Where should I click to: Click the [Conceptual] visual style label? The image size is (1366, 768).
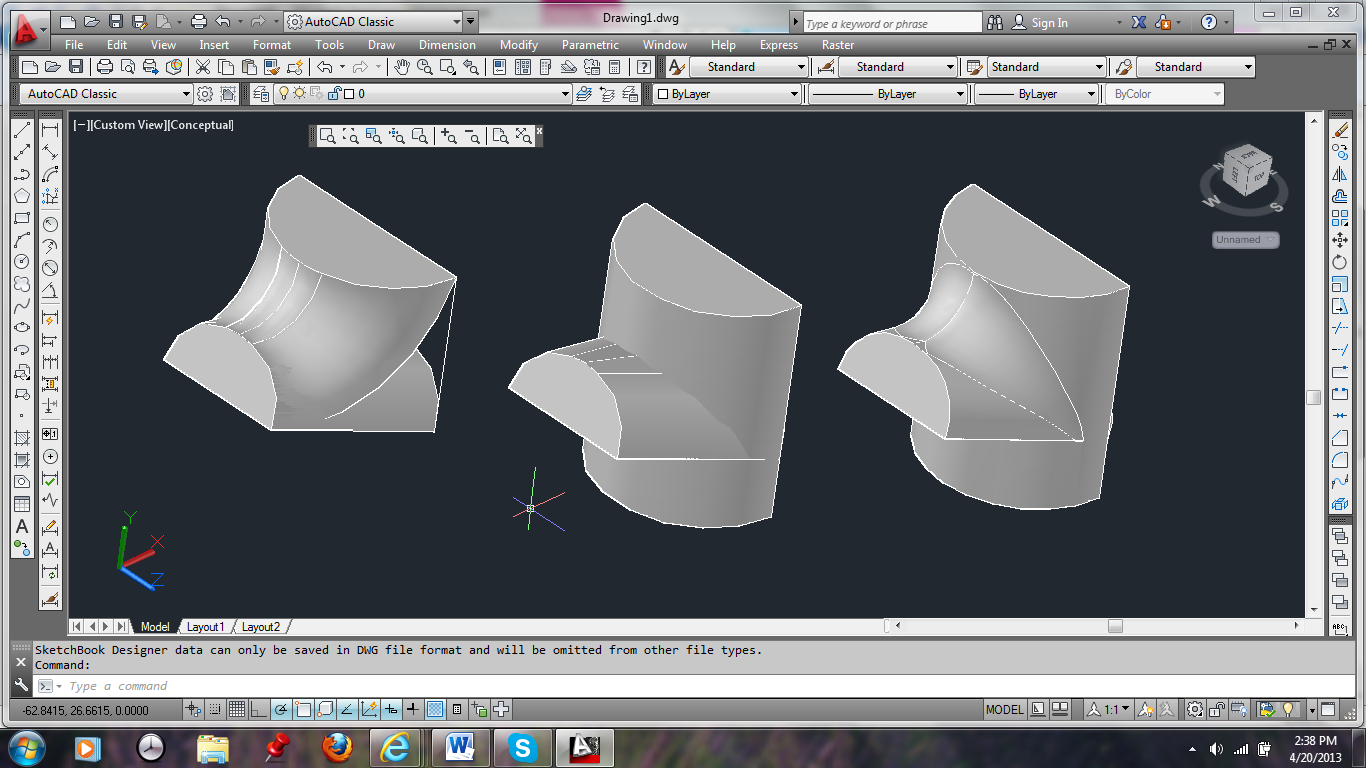pyautogui.click(x=201, y=125)
